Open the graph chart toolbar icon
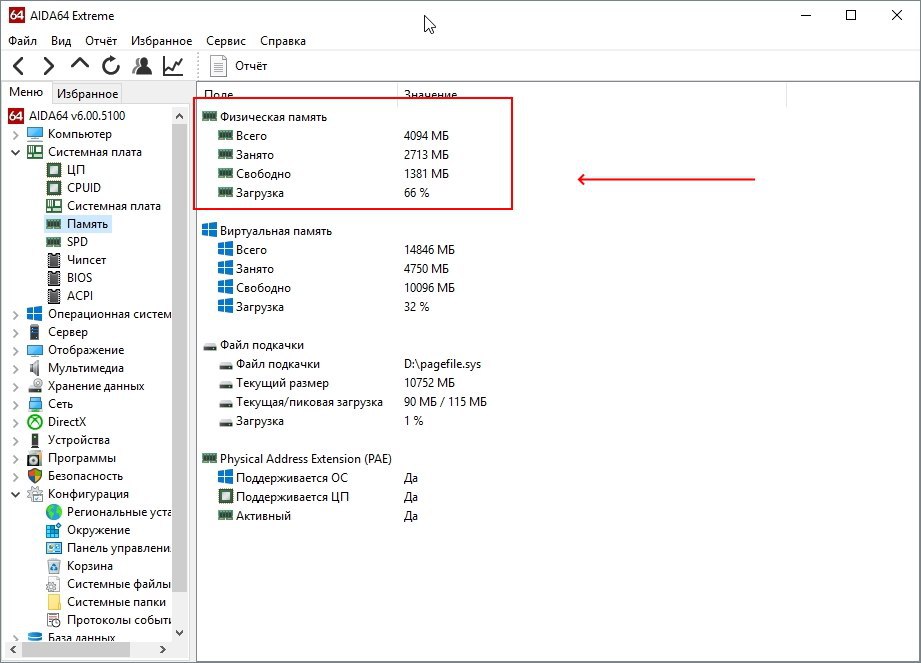 click(x=173, y=66)
